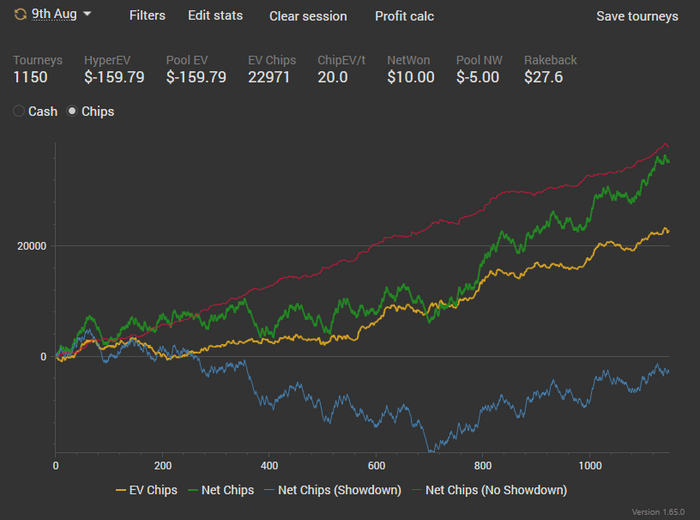Click Save tourneys
Viewport: 700px width, 520px height.
(637, 16)
